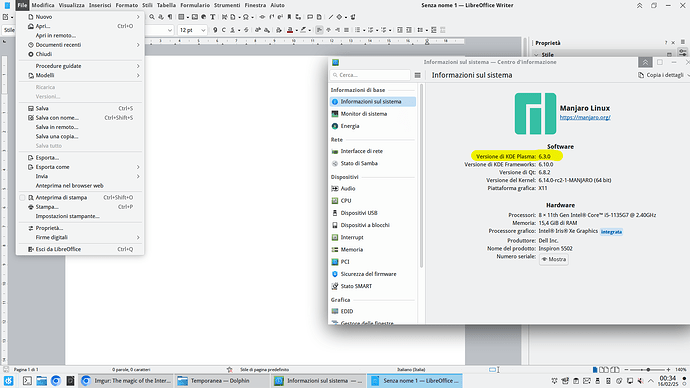Open the Strumenti menu
The image size is (690, 388).
[x=227, y=5]
